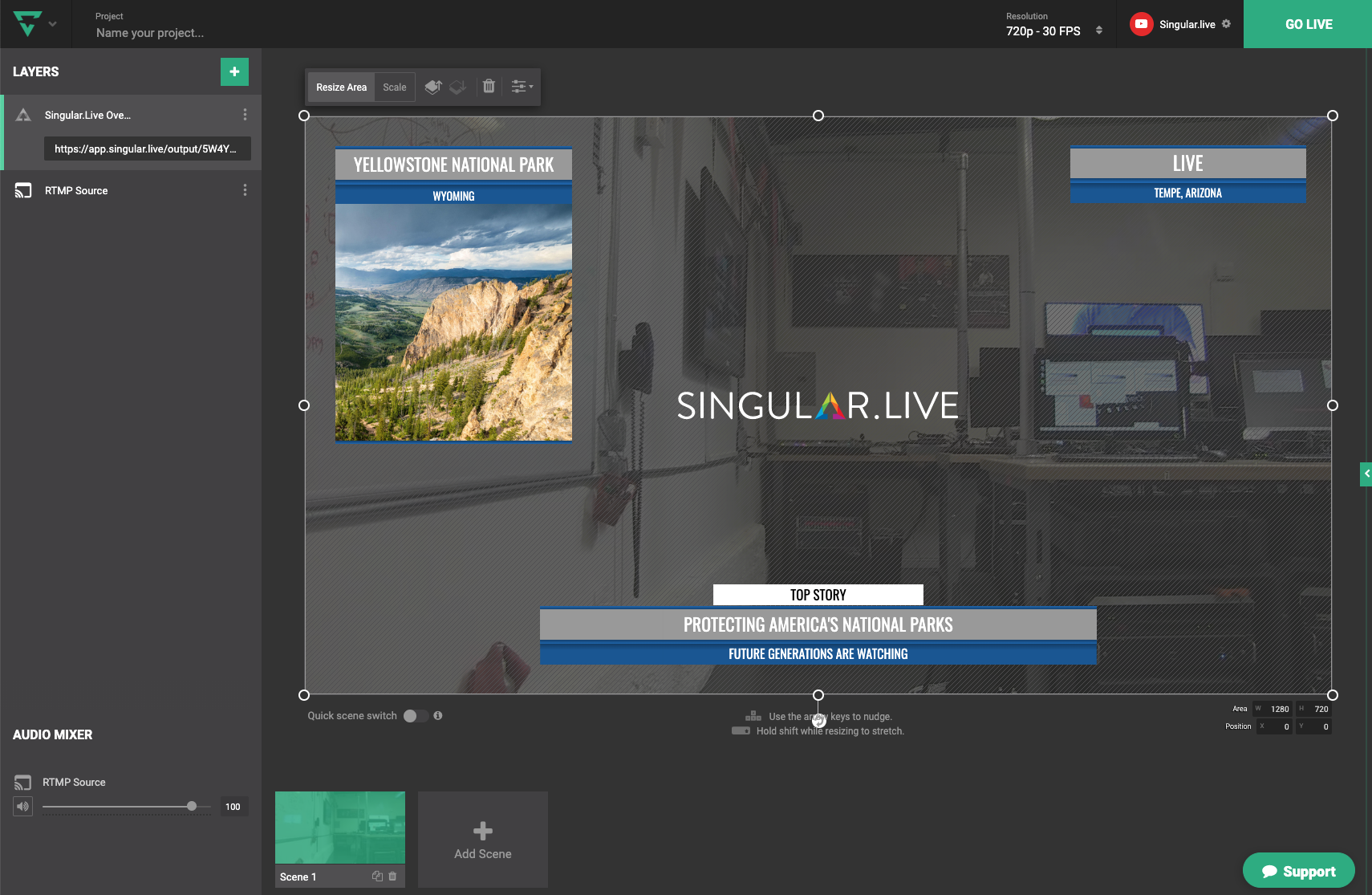
Task: Click the bottom-left canvas resize handle
Action: point(304,695)
